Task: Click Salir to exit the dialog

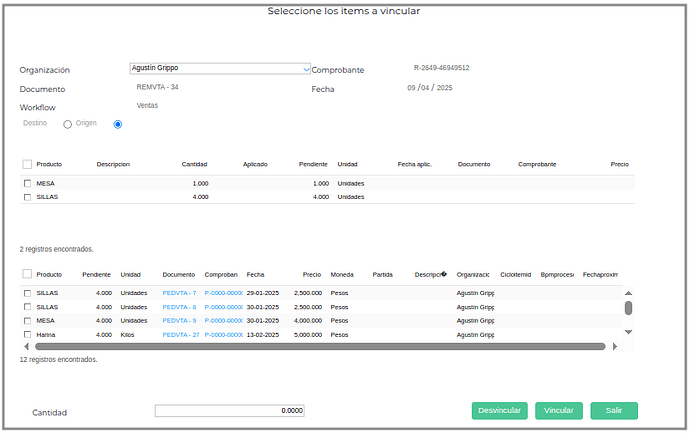Action: pyautogui.click(x=613, y=411)
